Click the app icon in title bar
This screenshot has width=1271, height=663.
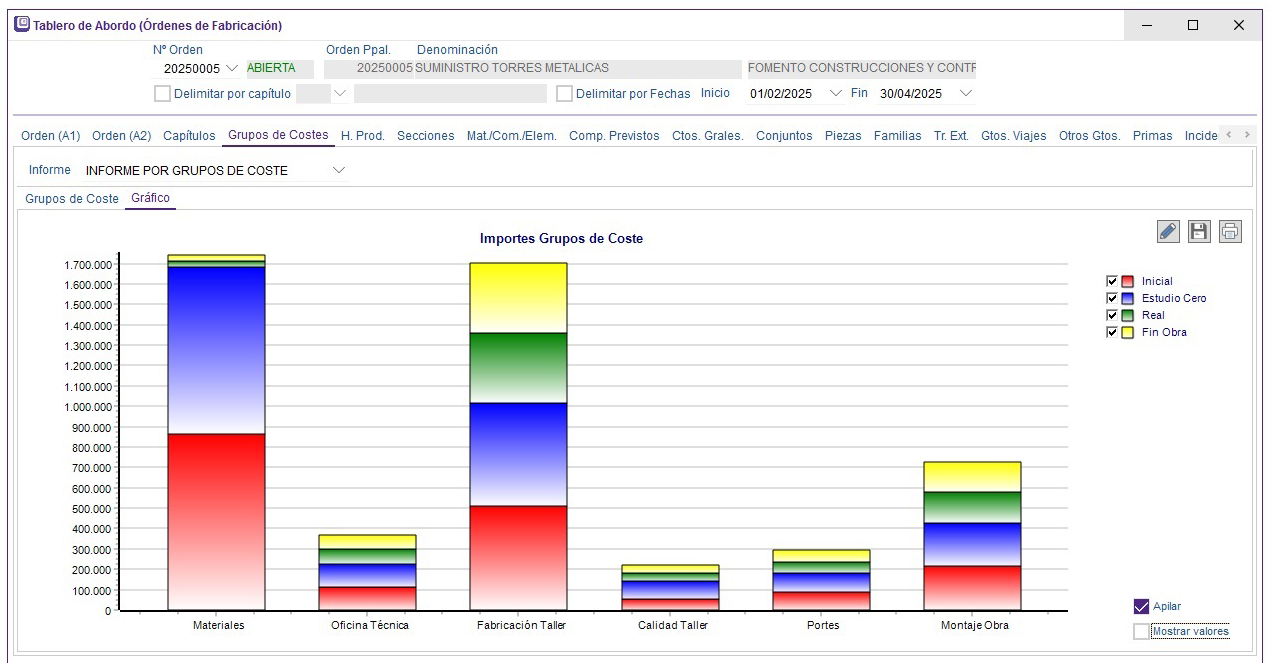(21, 25)
